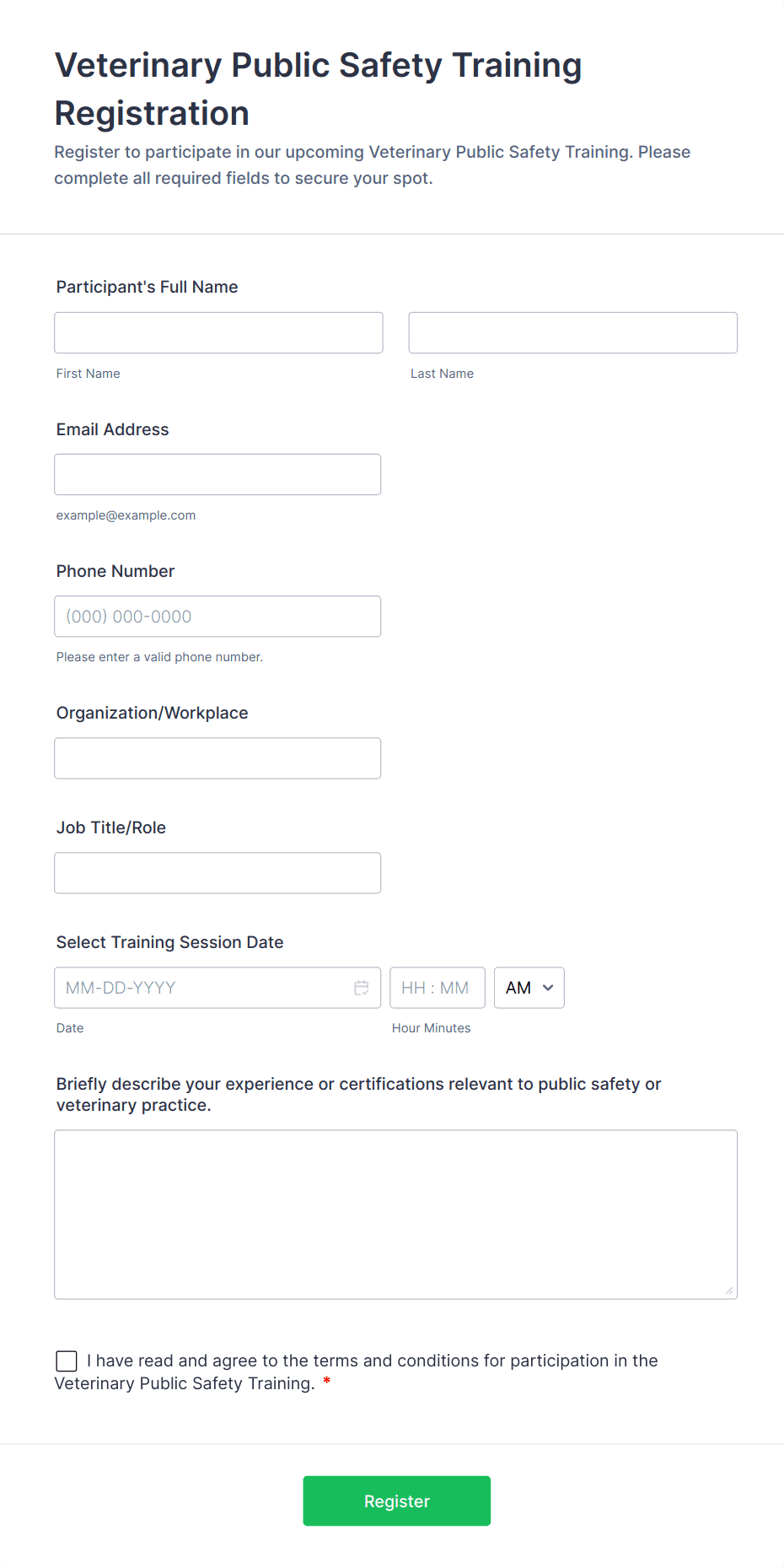Click the MM-DD-YYYY date field
Image resolution: width=784 pixels, height=1568 pixels.
(202, 988)
